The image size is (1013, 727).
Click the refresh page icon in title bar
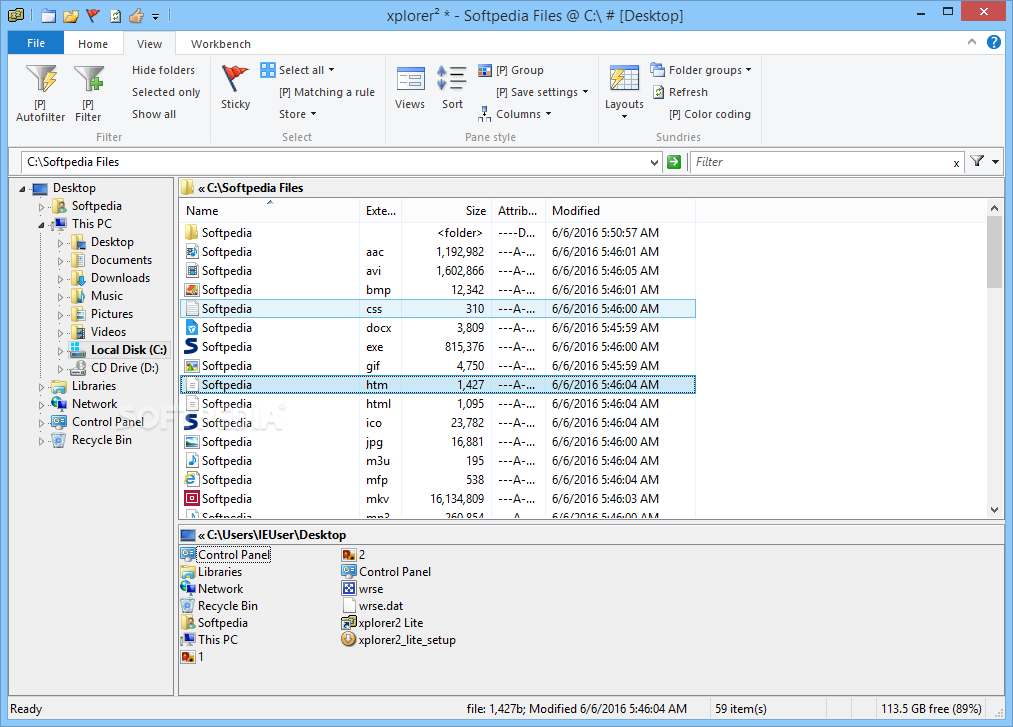point(115,16)
